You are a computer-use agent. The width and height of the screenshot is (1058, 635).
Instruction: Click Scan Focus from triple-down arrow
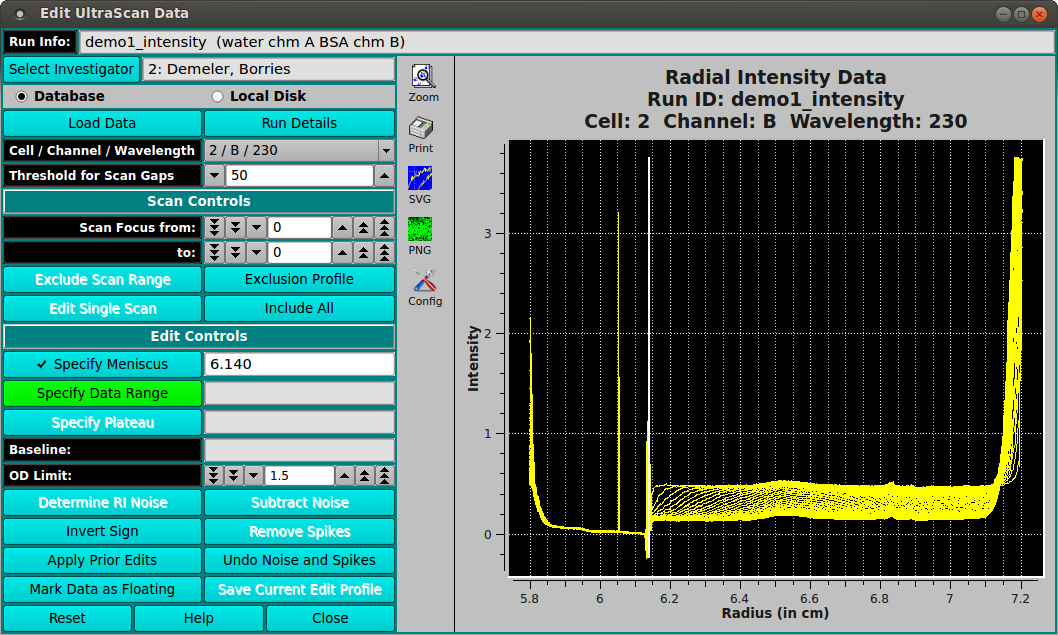click(215, 227)
